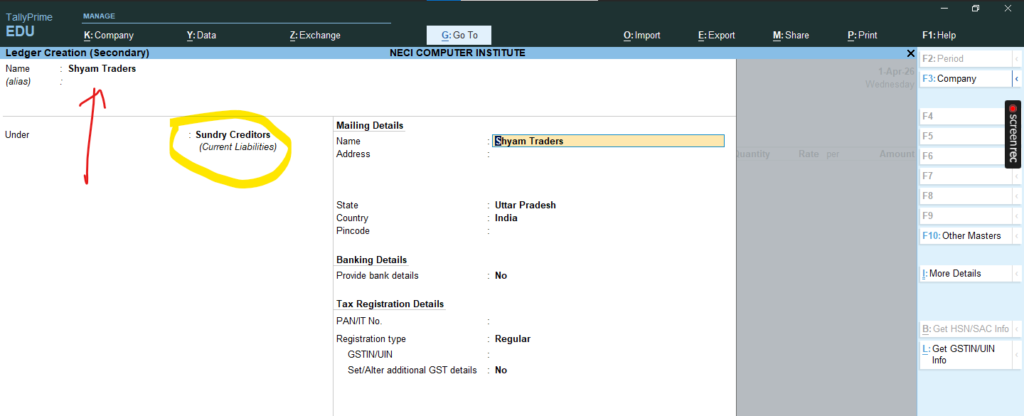The height and width of the screenshot is (416, 1024).
Task: Open the M: Share menu
Action: tap(791, 35)
